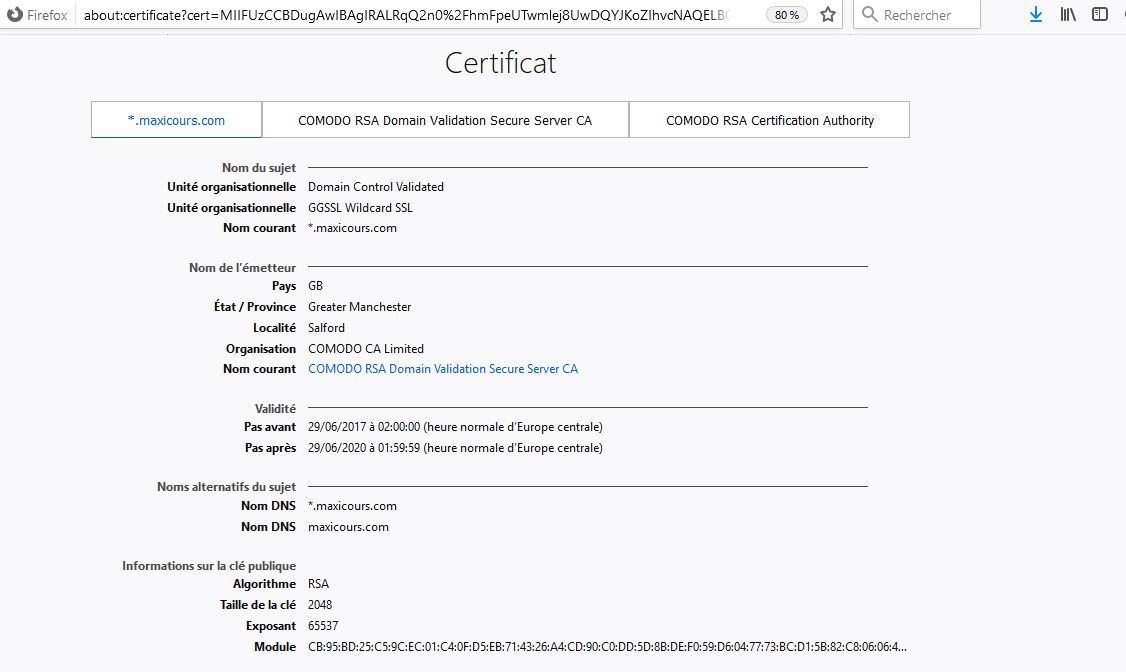Click the first Nom DNS value '*.maxicours.com'
Viewport: 1126px width, 672px height.
click(352, 506)
